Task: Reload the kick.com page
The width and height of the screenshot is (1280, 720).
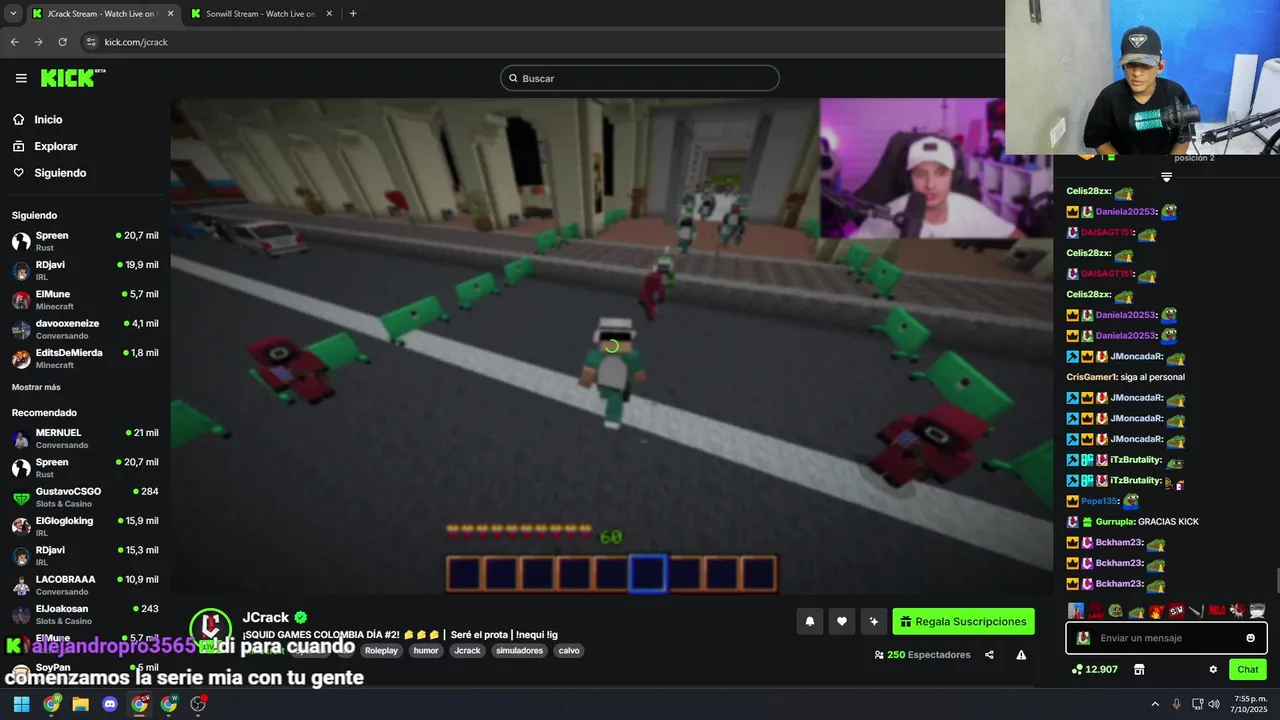Action: pyautogui.click(x=62, y=42)
